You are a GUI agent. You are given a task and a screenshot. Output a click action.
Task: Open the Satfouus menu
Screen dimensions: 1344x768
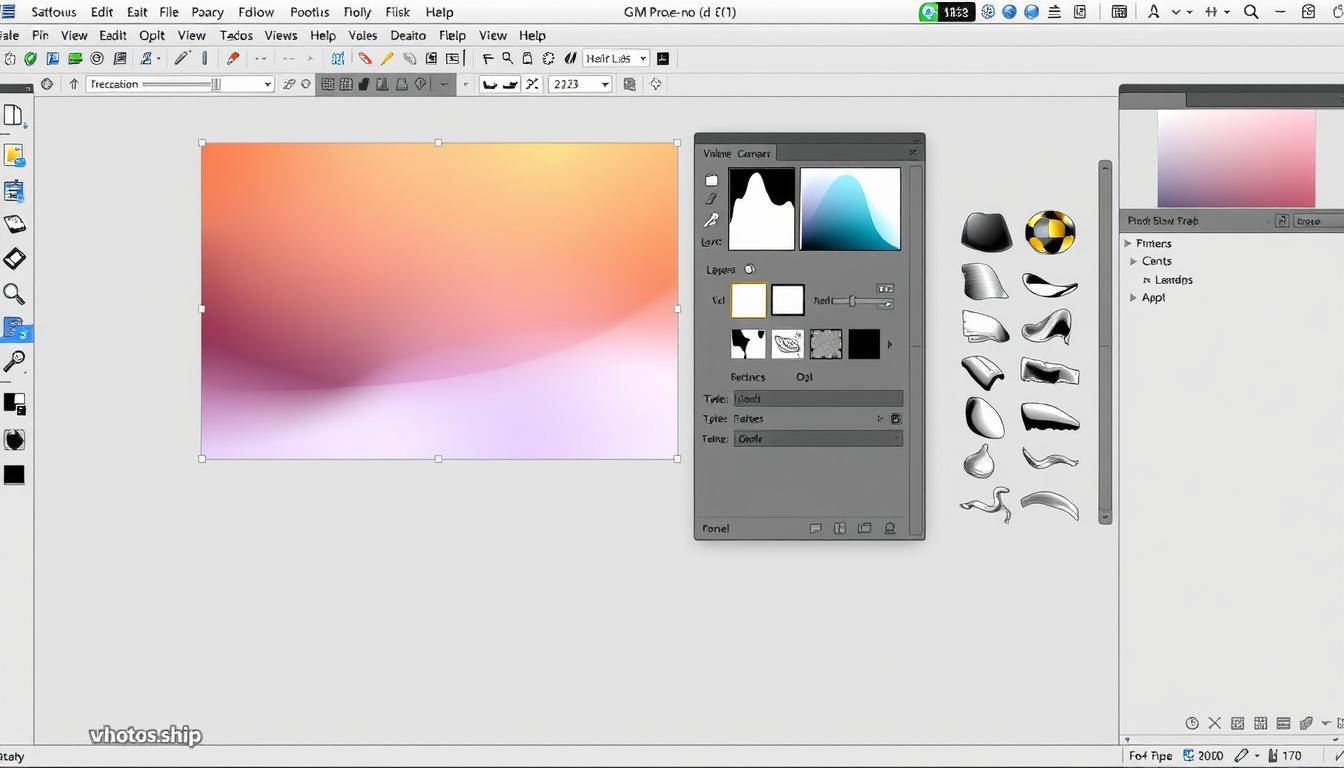(53, 12)
